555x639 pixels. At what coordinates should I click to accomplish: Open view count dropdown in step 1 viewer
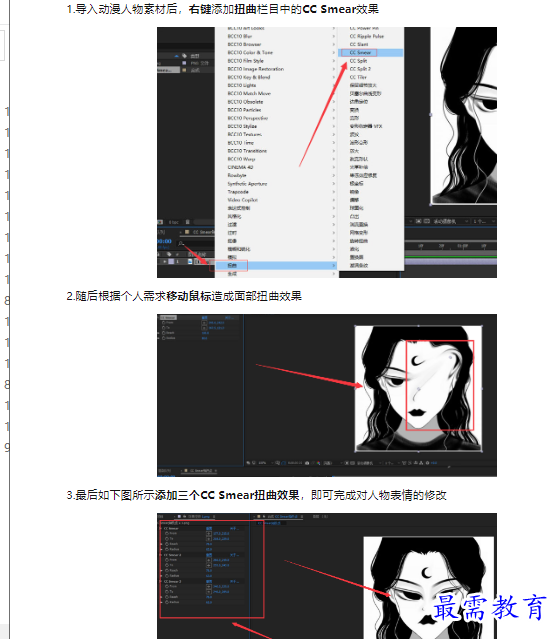[484, 221]
